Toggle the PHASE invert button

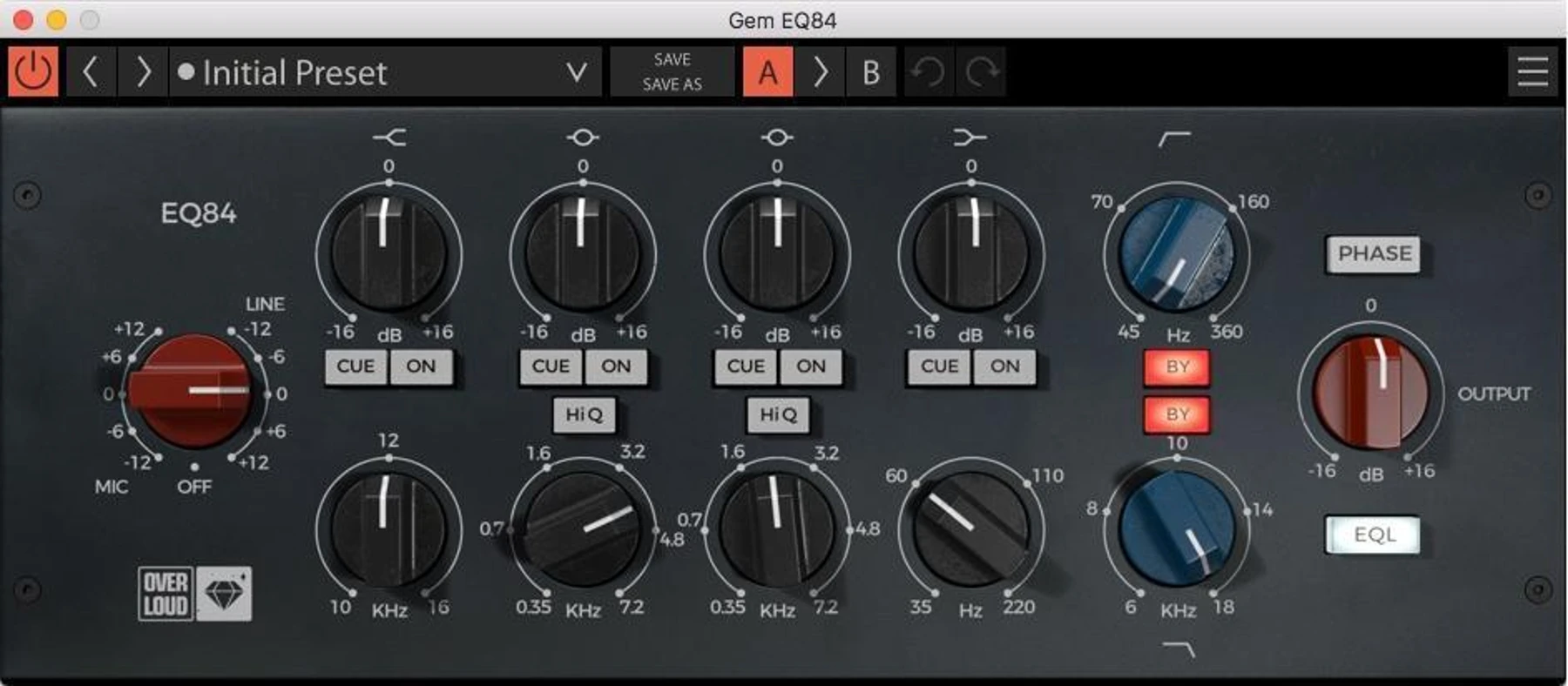pyautogui.click(x=1374, y=254)
